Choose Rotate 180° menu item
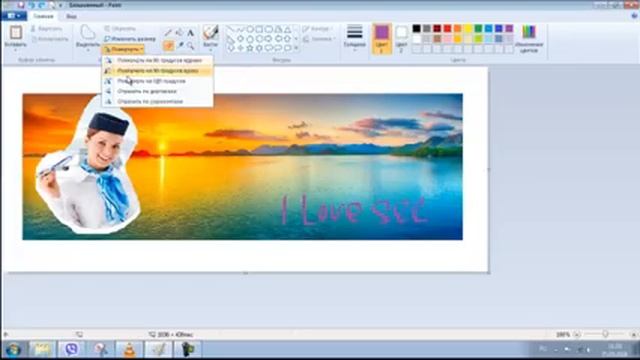Image resolution: width=640 pixels, height=360 pixels. click(158, 81)
